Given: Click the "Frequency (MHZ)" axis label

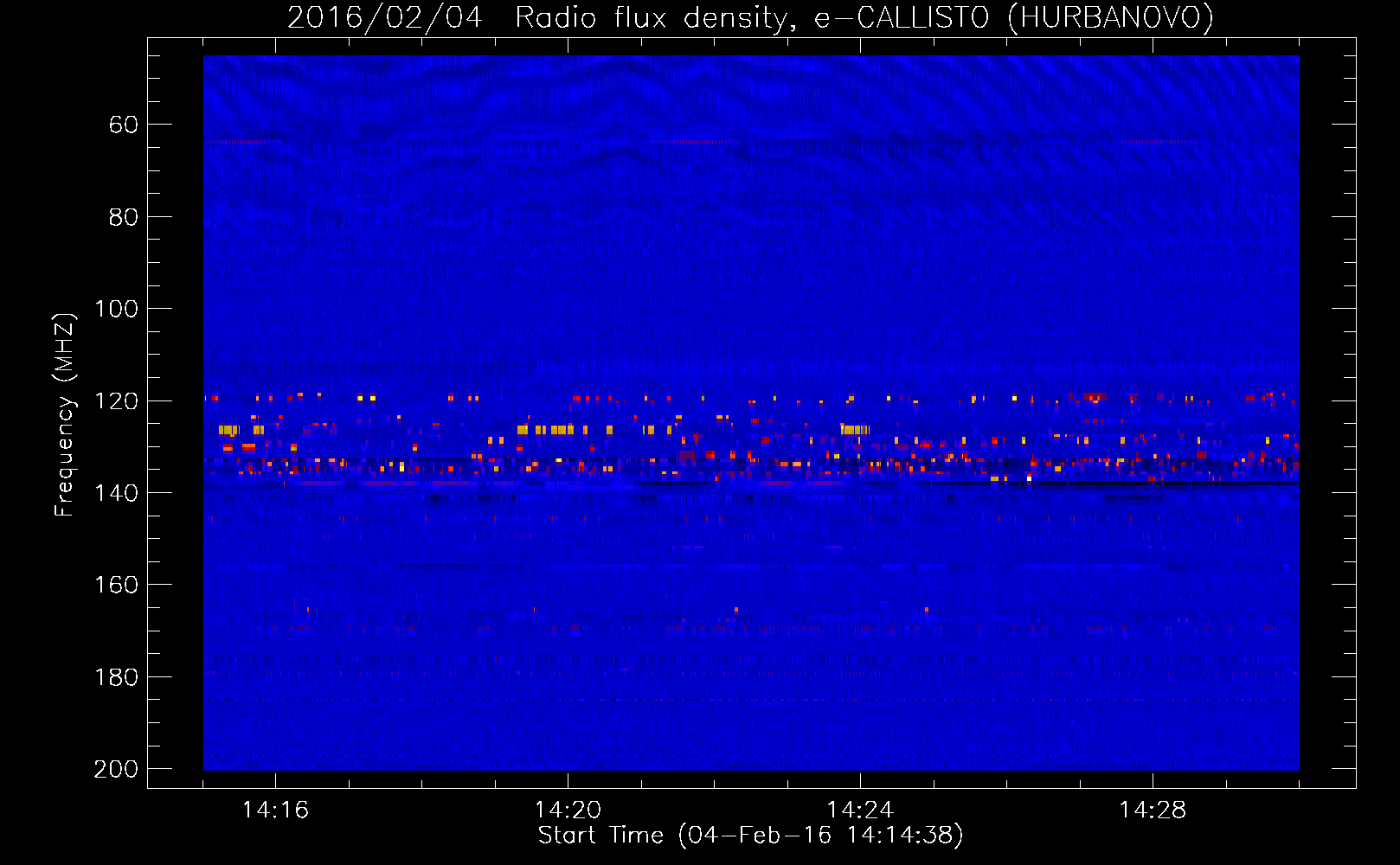Looking at the screenshot, I should click(65, 415).
